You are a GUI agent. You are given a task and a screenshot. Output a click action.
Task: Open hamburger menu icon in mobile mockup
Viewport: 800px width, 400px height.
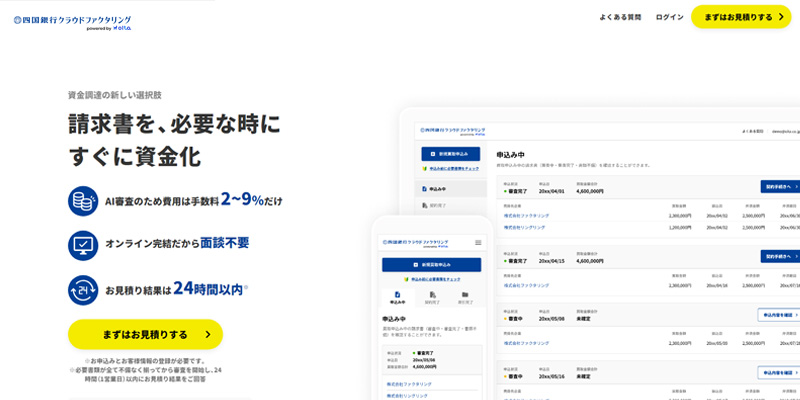(478, 242)
